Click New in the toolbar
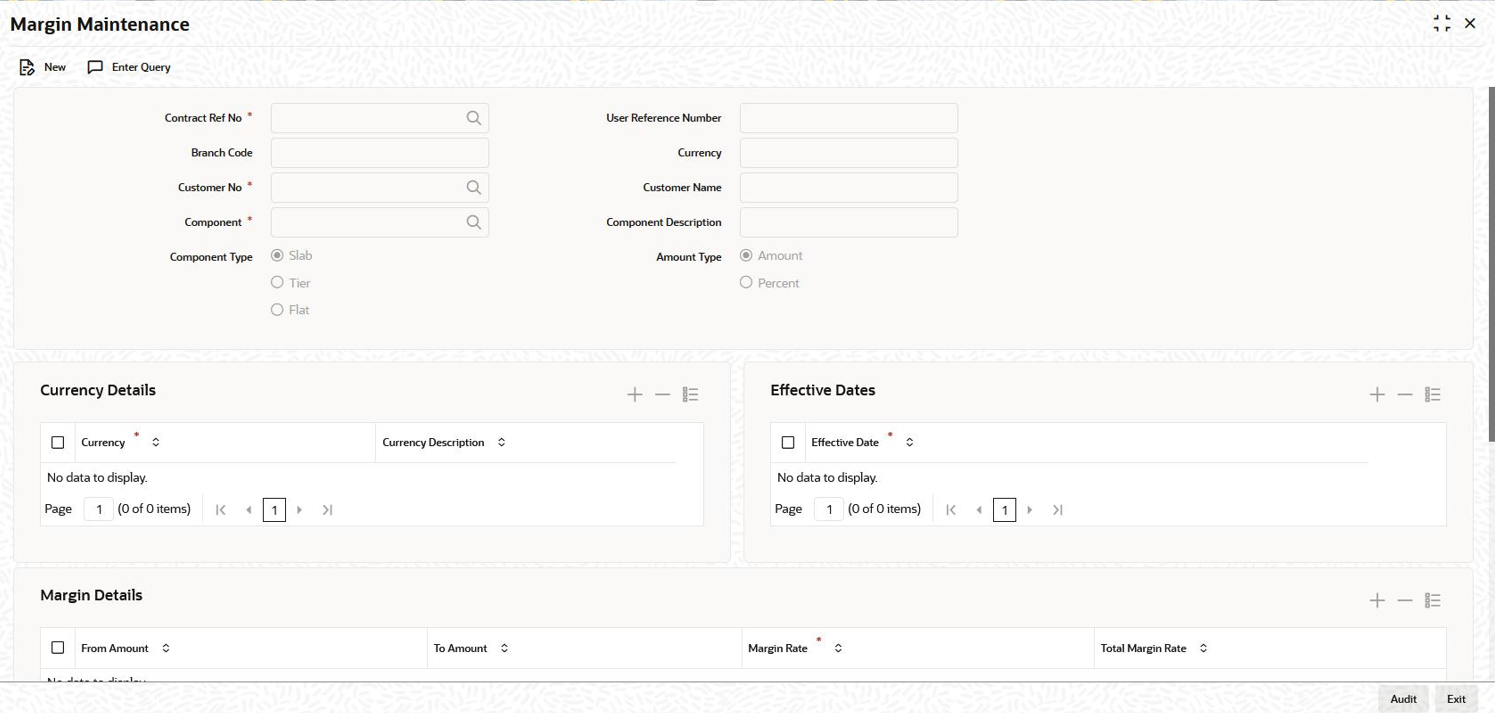This screenshot has width=1495, height=713. [43, 67]
